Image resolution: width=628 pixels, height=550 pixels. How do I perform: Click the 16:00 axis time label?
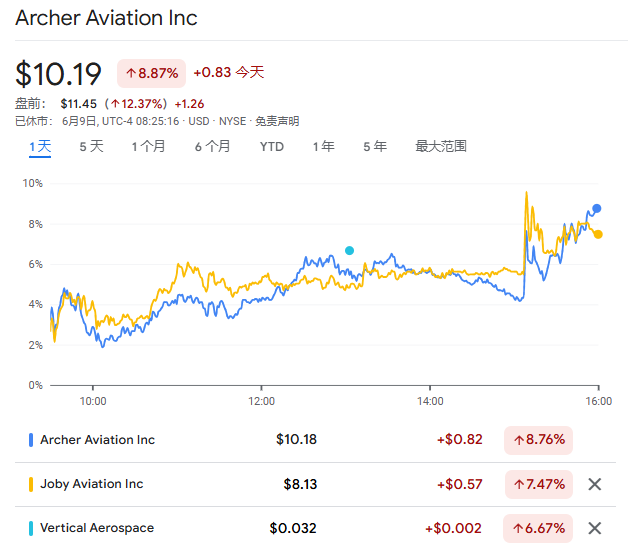click(599, 401)
